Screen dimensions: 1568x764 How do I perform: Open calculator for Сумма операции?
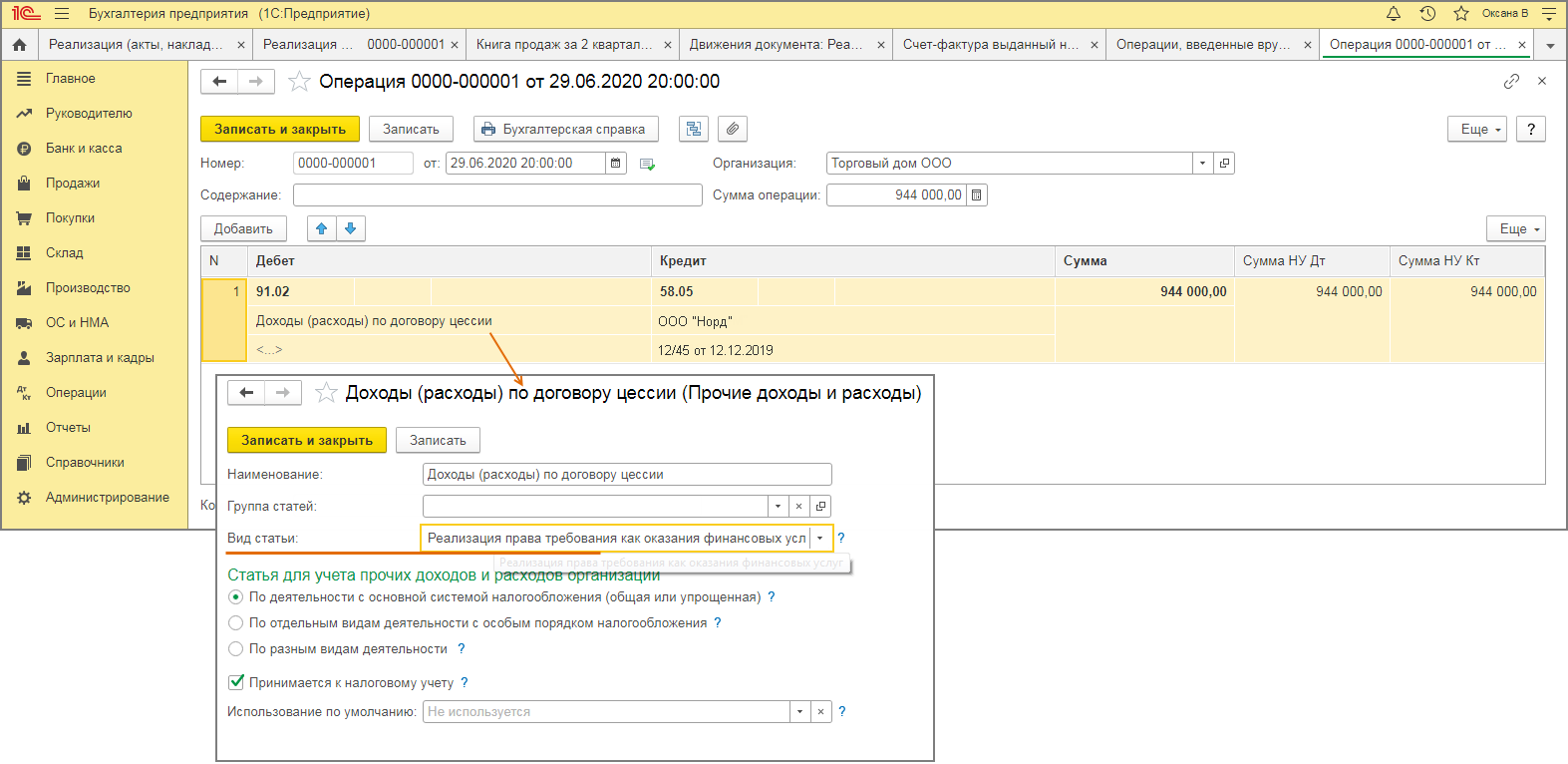click(x=977, y=195)
